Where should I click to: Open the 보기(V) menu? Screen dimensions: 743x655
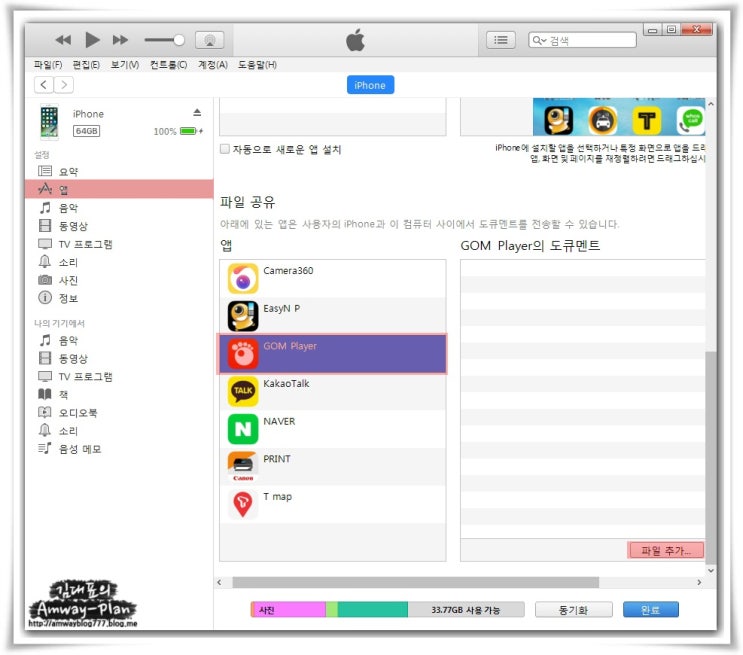pos(125,65)
